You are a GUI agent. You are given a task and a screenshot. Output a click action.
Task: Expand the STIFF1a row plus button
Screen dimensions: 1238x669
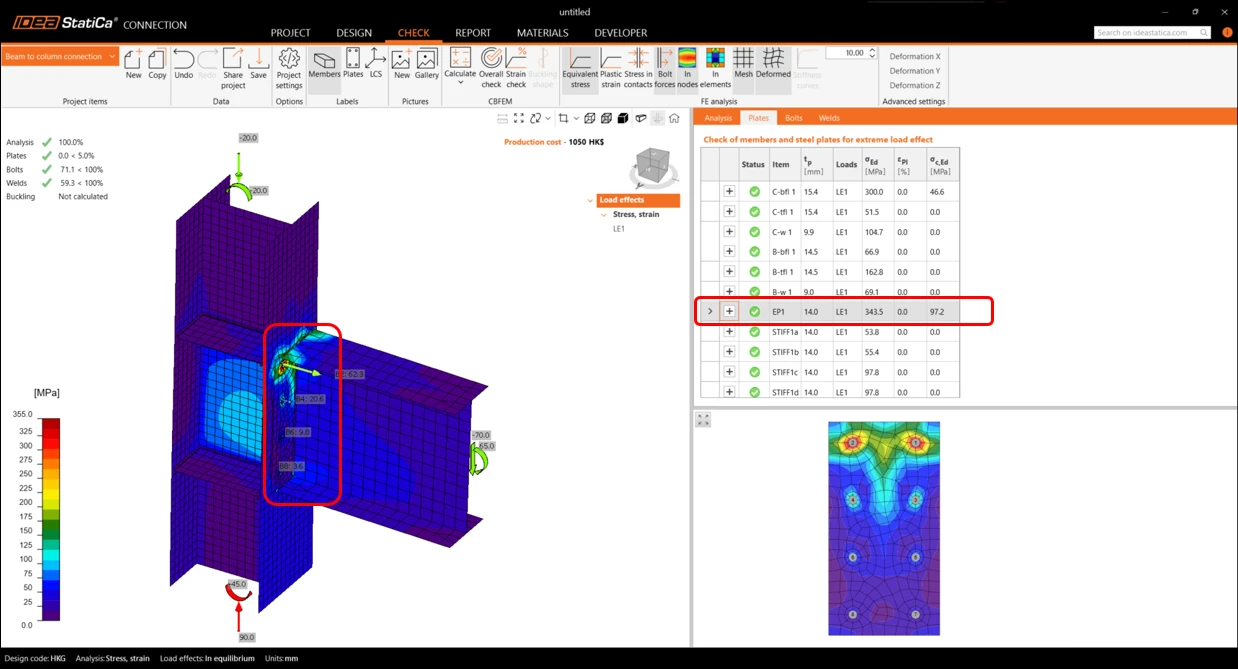pyautogui.click(x=729, y=332)
